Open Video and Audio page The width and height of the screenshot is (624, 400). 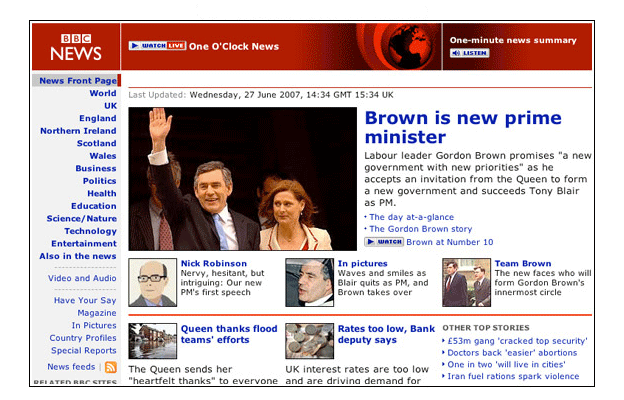tap(82, 278)
